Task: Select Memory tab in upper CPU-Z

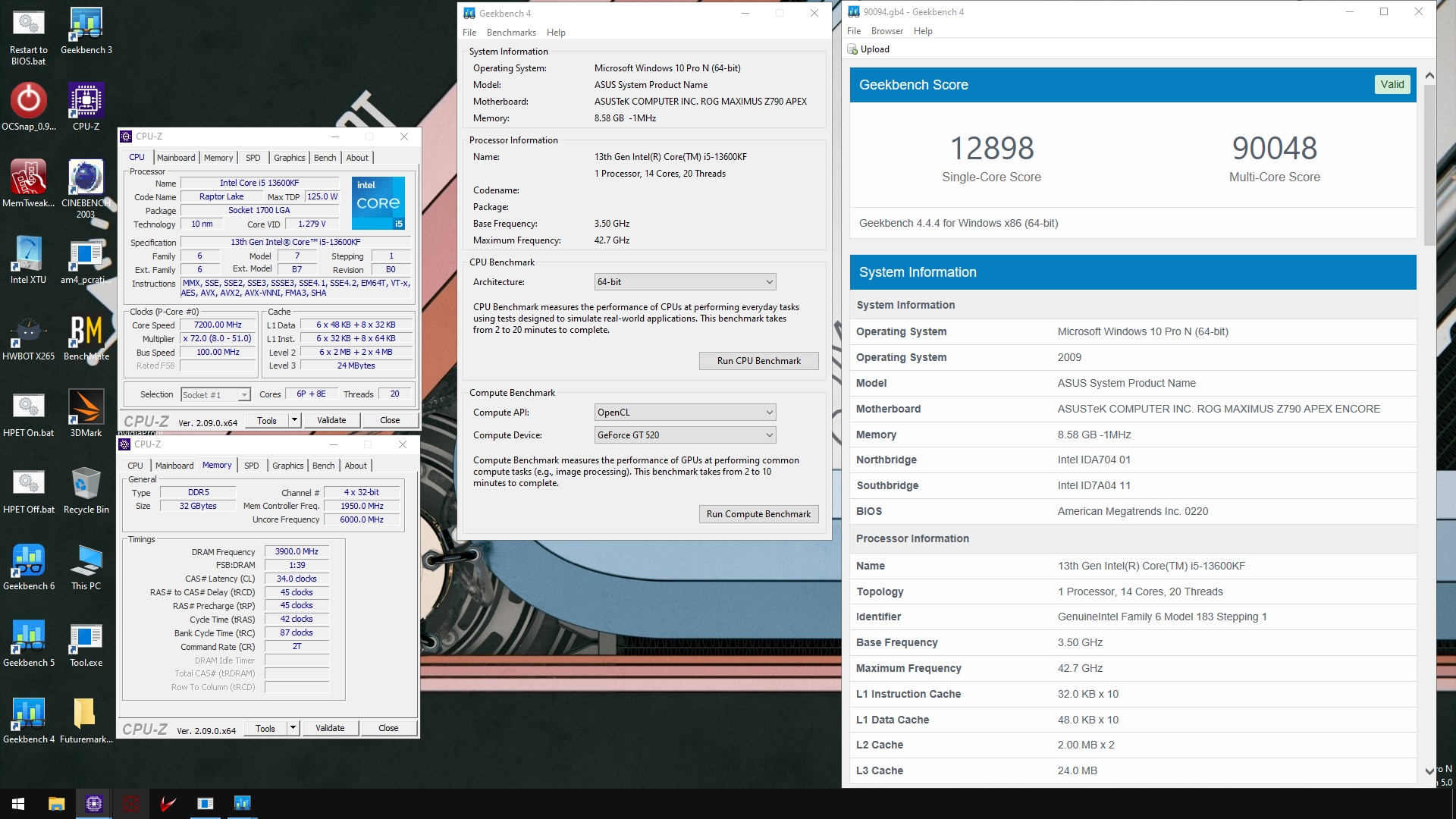Action: click(x=218, y=158)
